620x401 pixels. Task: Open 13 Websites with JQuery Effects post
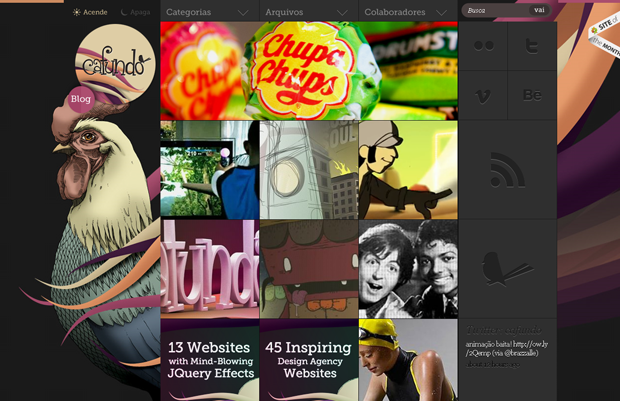click(210, 360)
